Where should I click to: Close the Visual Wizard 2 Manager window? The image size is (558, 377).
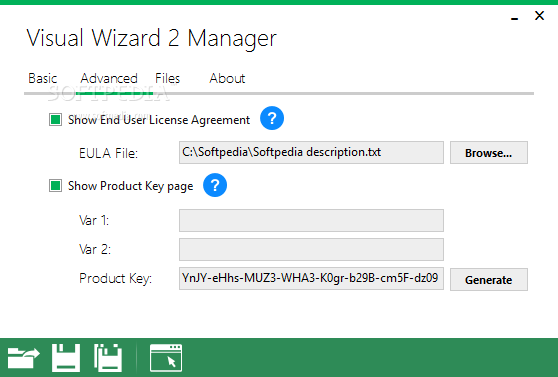[x=539, y=16]
